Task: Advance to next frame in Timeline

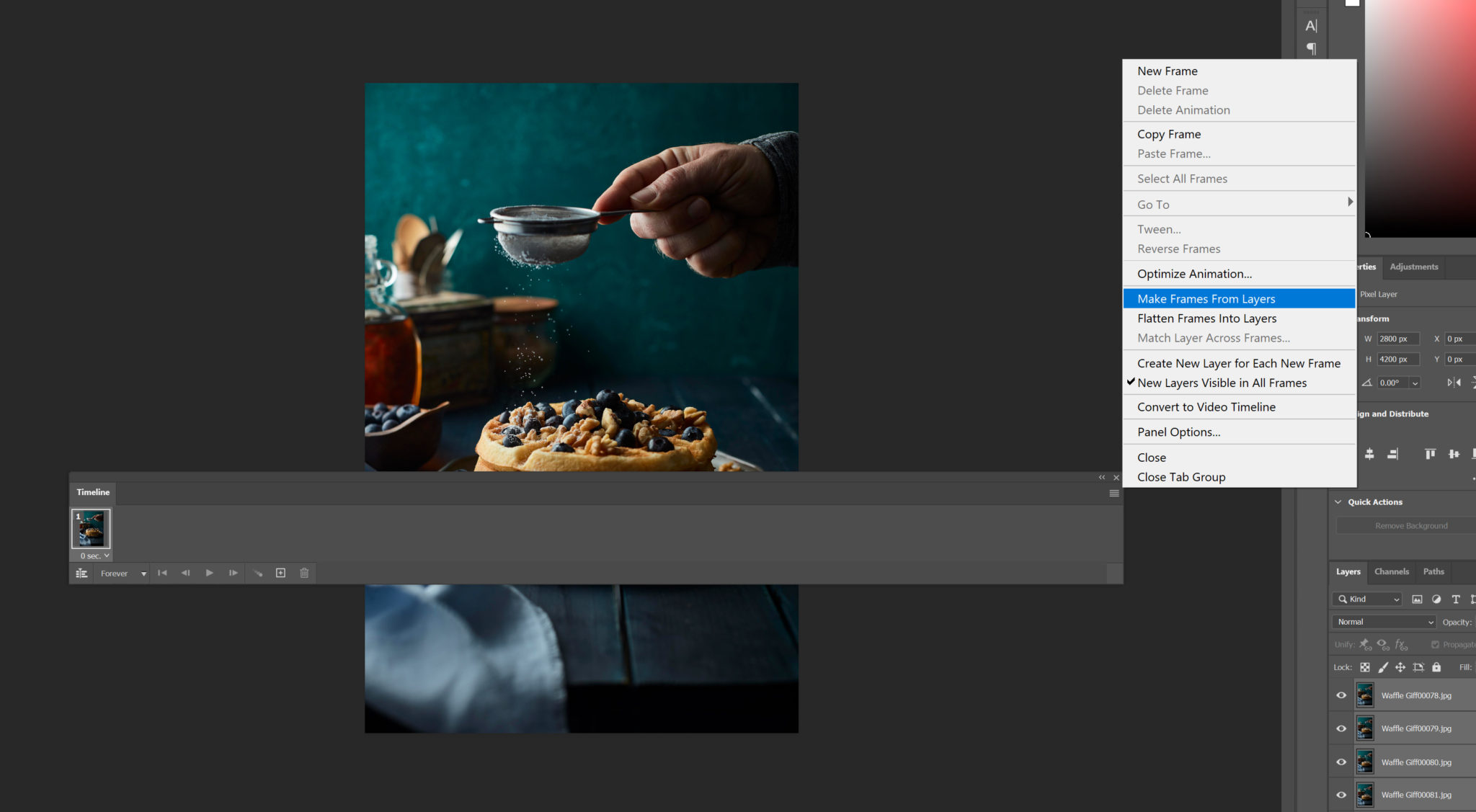Action: point(233,573)
